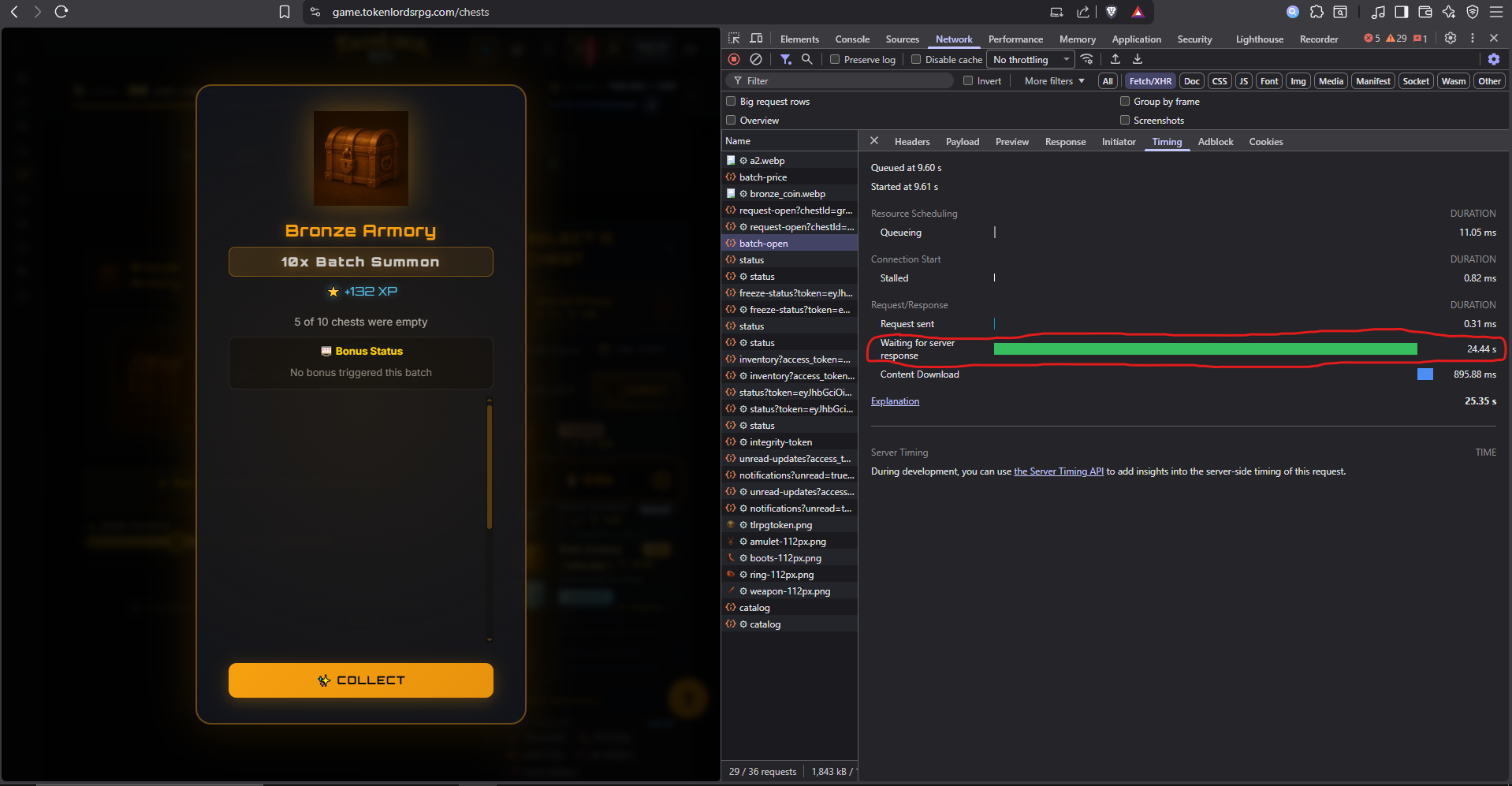Clear the network log
This screenshot has width=1512, height=786.
point(756,59)
